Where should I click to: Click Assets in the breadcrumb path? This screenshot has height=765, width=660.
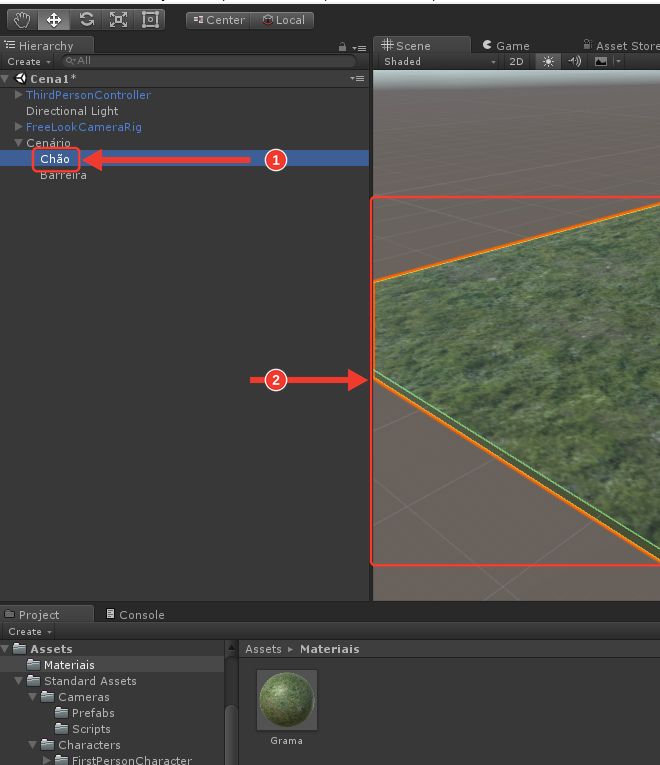tap(263, 649)
